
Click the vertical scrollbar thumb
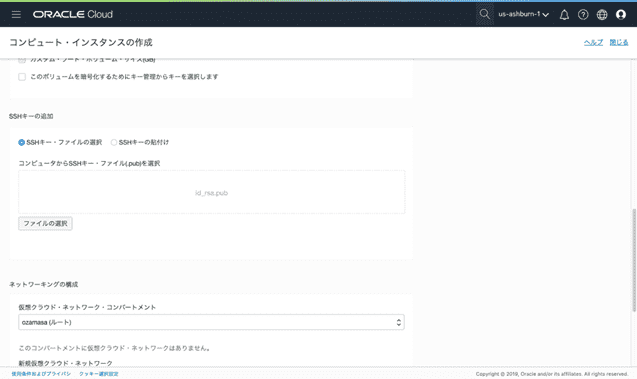(x=634, y=260)
